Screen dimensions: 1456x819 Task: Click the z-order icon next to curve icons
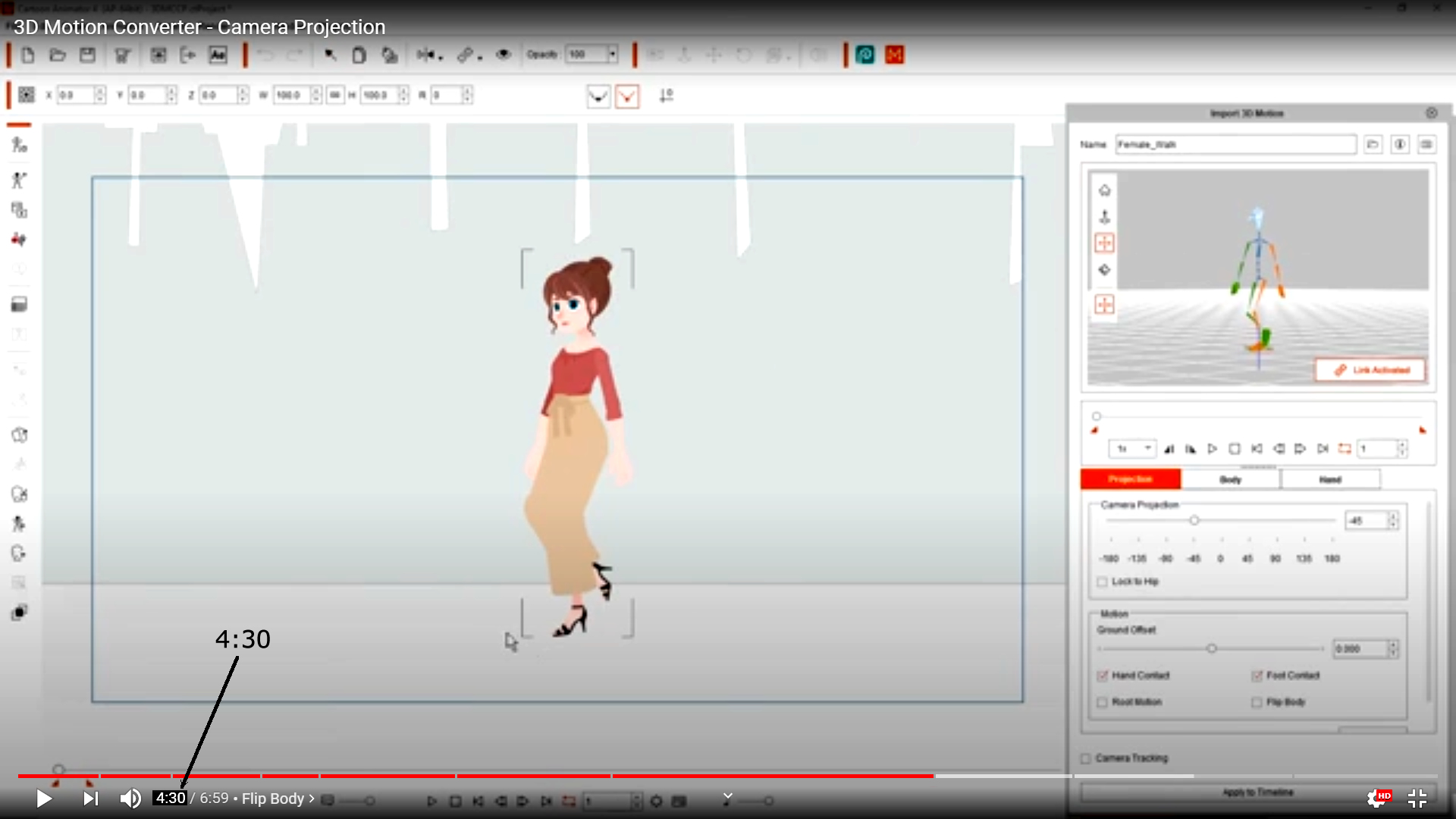(x=666, y=96)
